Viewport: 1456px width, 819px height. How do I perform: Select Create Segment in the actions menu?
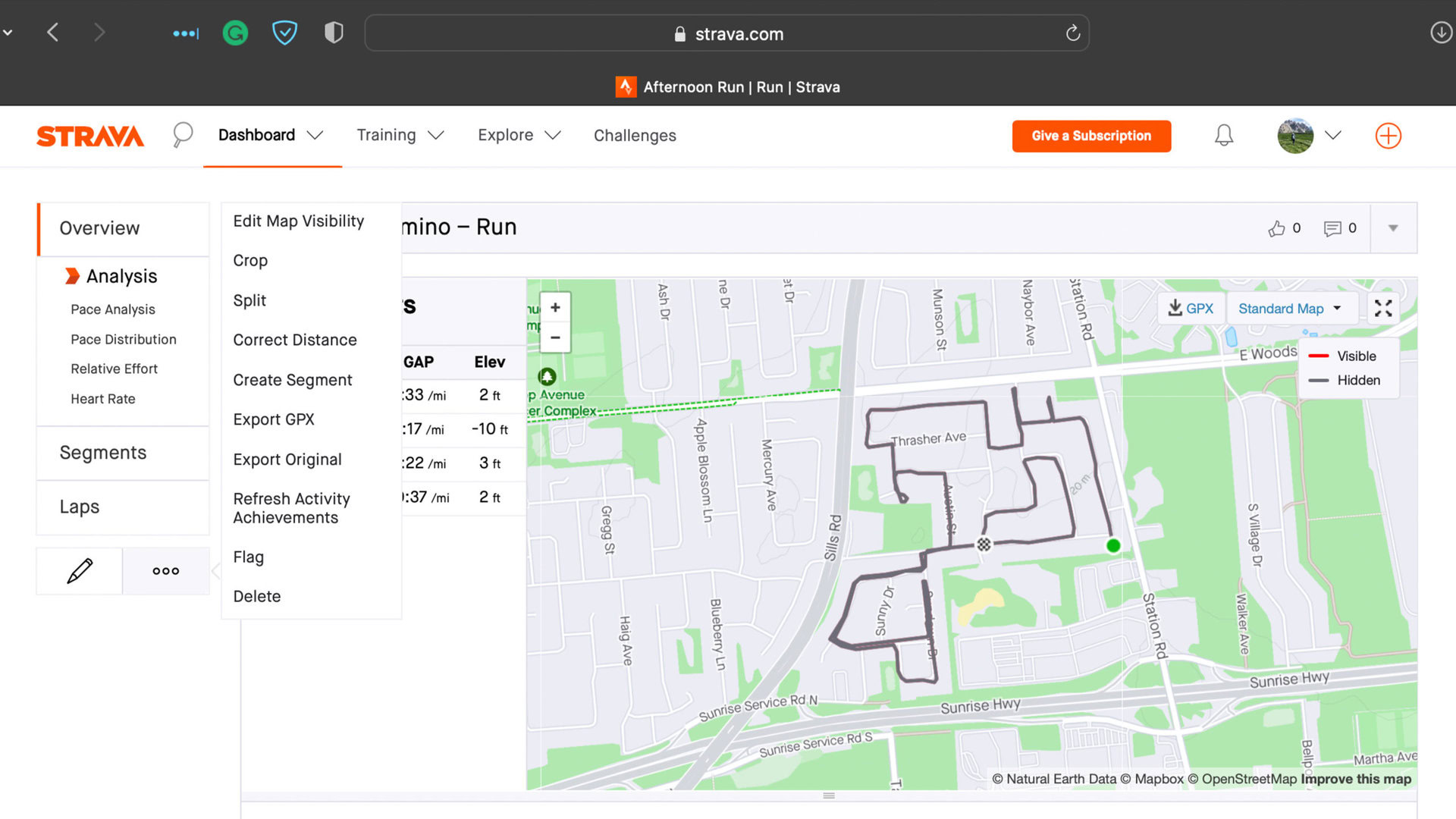tap(292, 380)
